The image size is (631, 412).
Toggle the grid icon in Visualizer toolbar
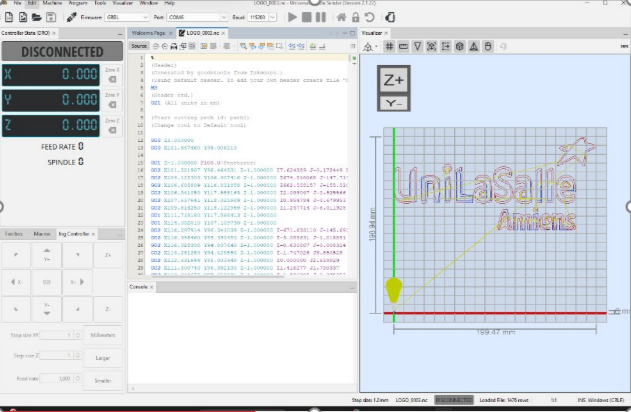click(389, 47)
